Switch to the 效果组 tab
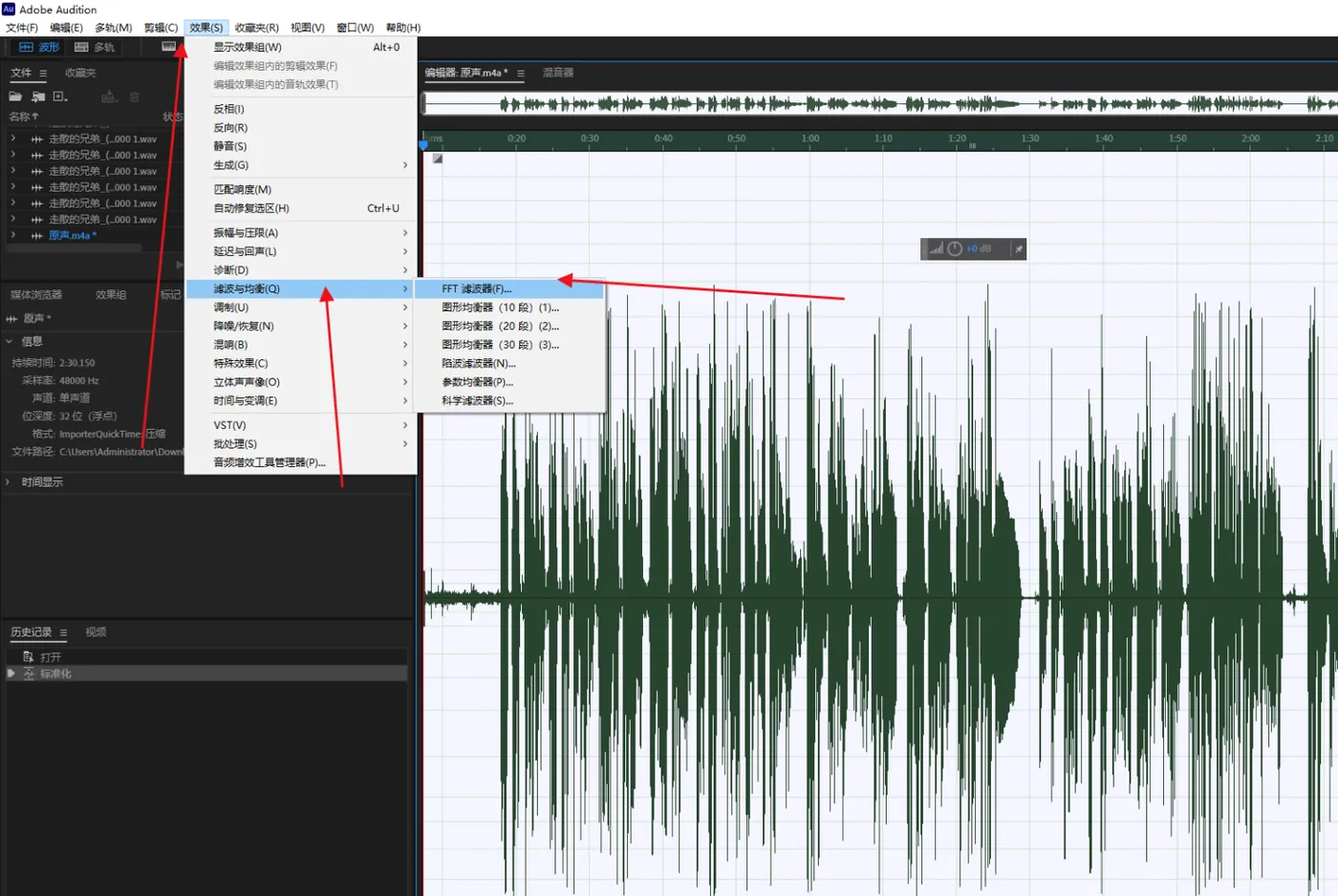The width and height of the screenshot is (1338, 896). pos(111,295)
